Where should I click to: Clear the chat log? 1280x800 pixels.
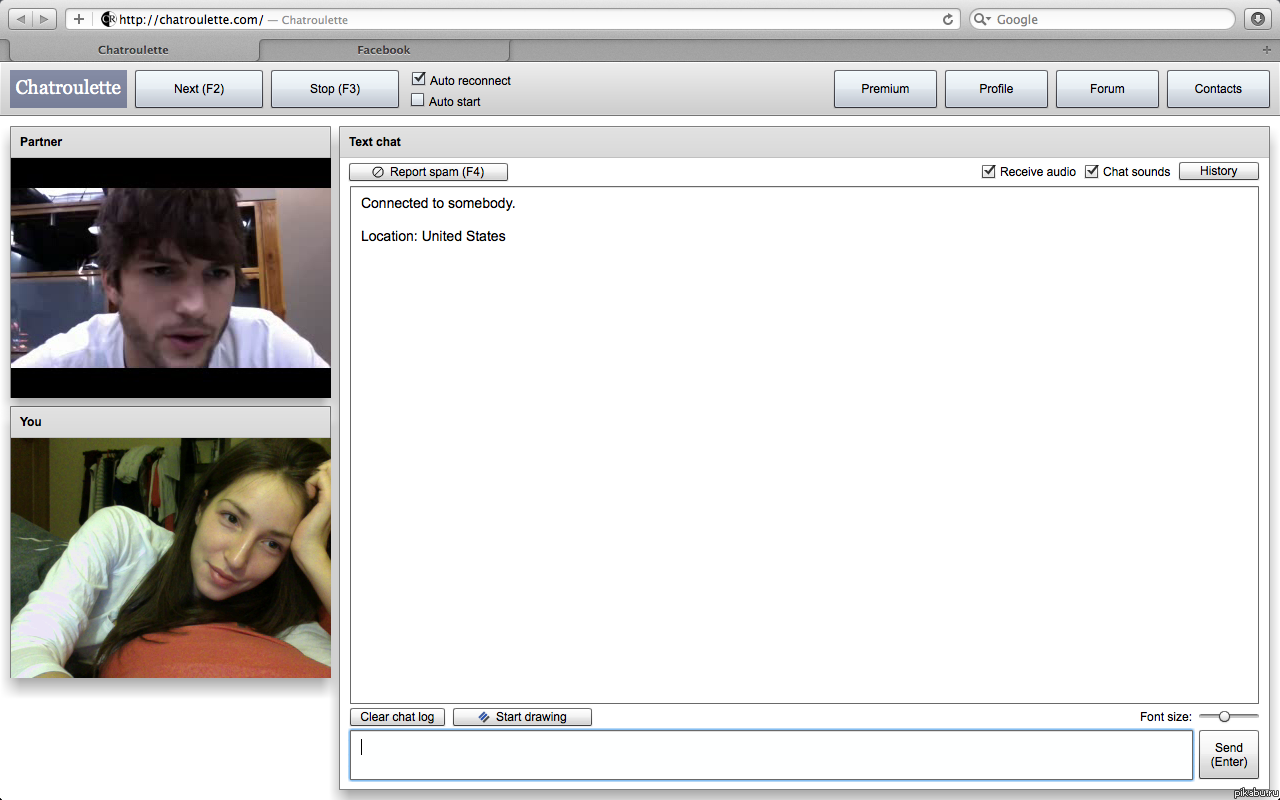pyautogui.click(x=397, y=717)
